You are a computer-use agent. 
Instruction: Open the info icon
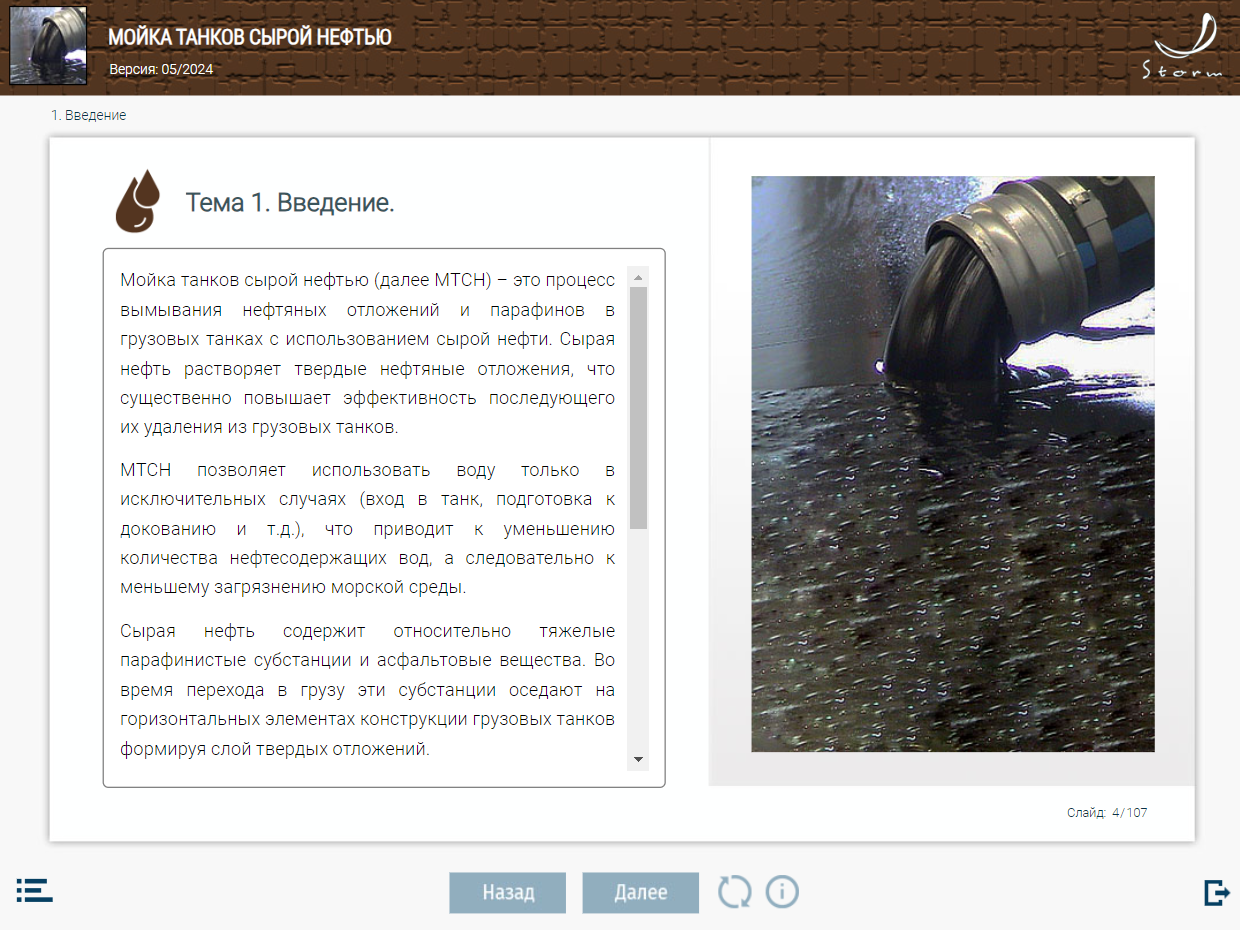coord(782,891)
